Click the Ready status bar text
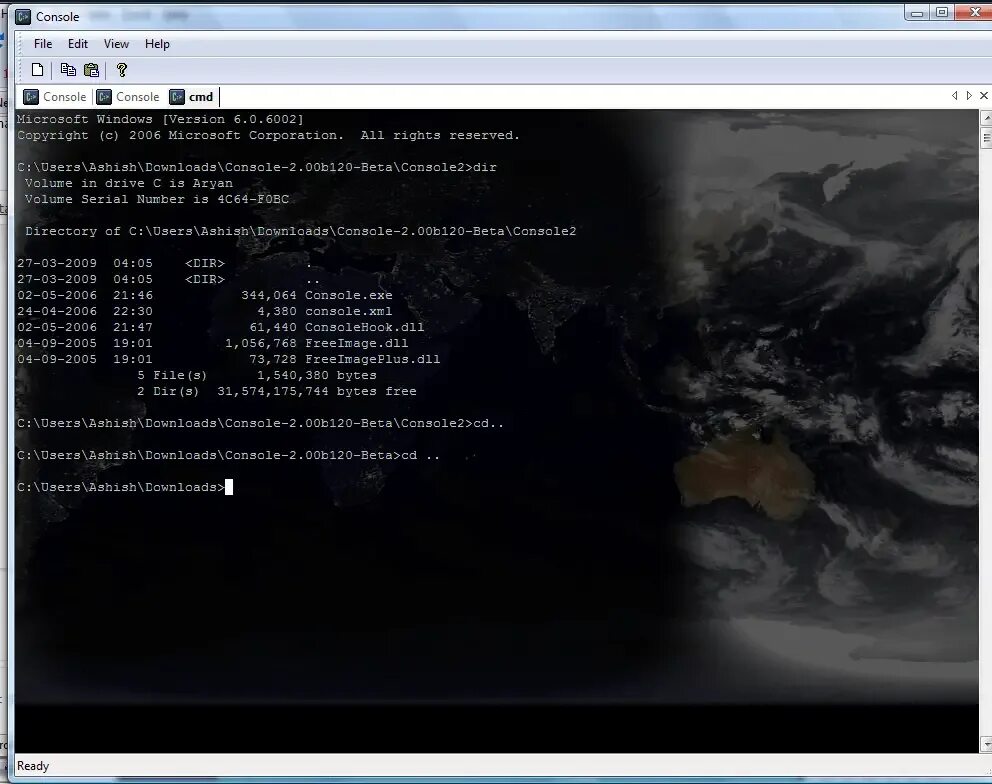The height and width of the screenshot is (784, 992). point(32,766)
